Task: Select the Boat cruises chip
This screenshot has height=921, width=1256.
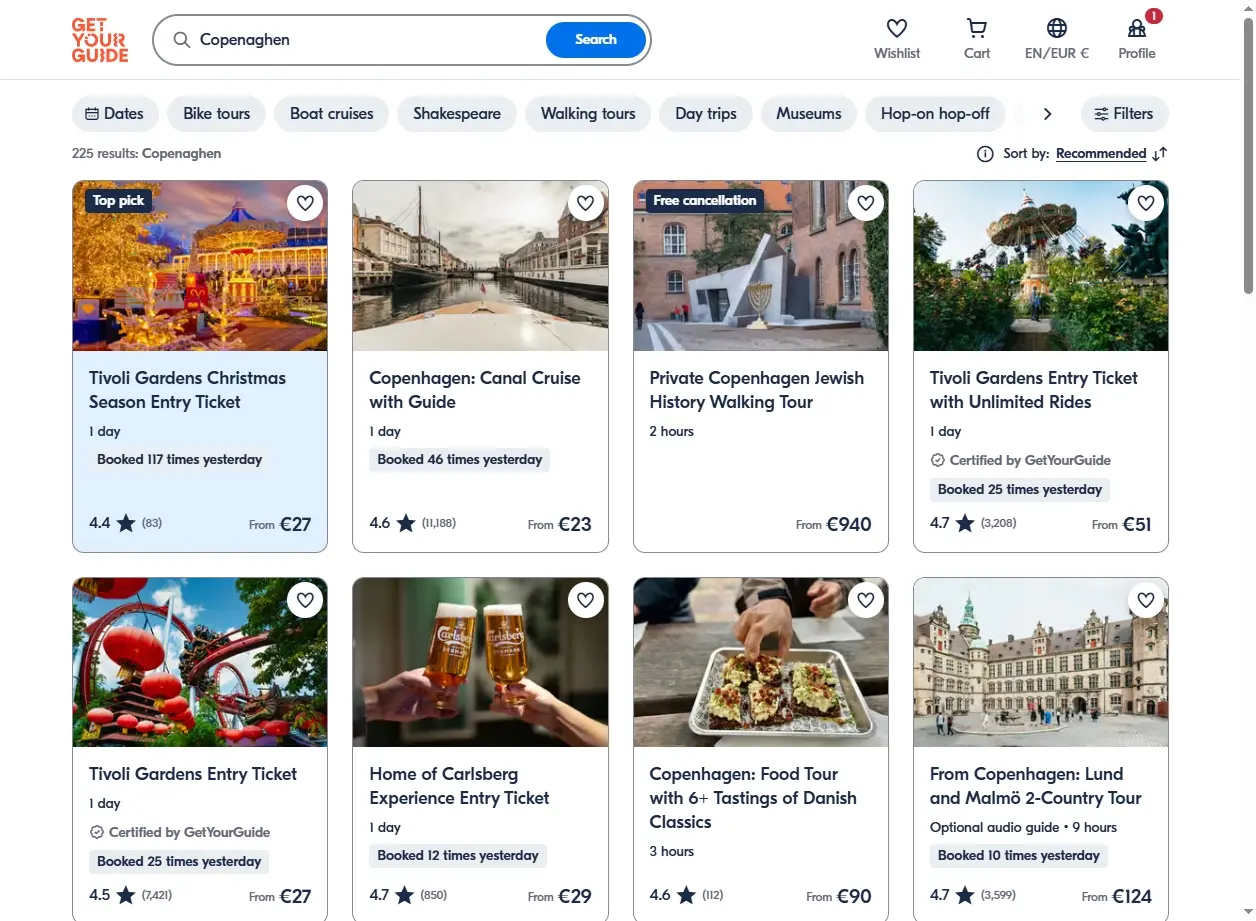Action: [x=331, y=114]
